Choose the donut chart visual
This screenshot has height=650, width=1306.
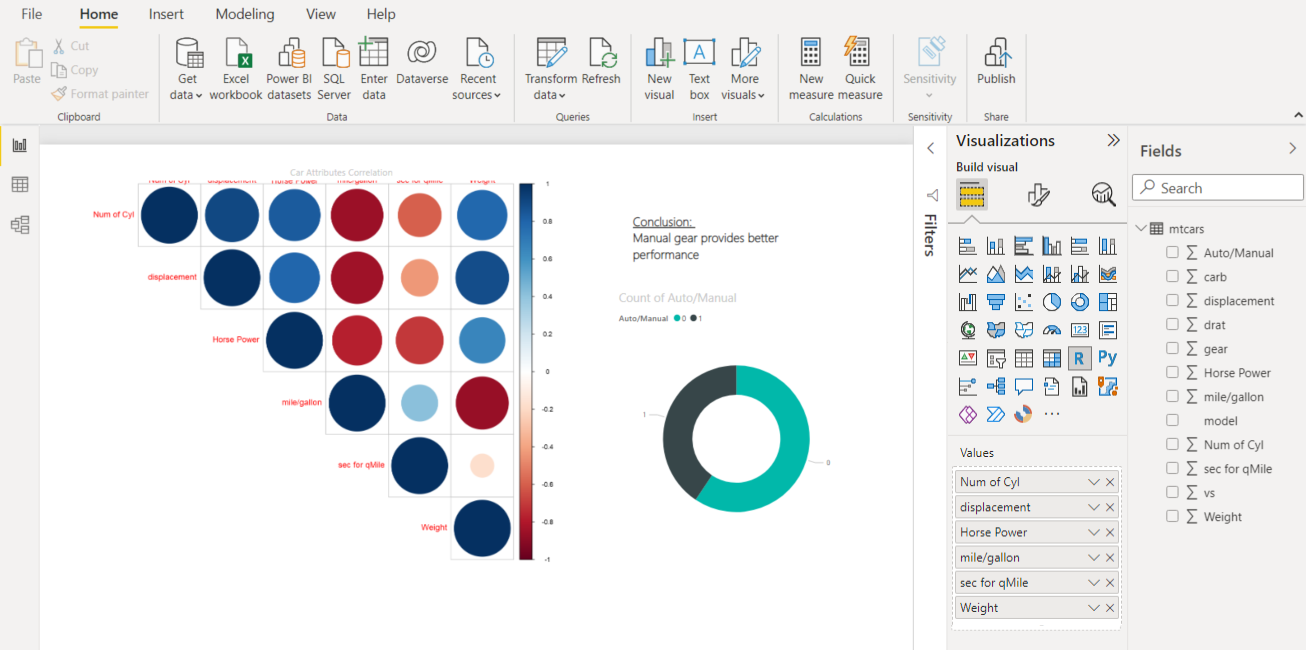1079,302
